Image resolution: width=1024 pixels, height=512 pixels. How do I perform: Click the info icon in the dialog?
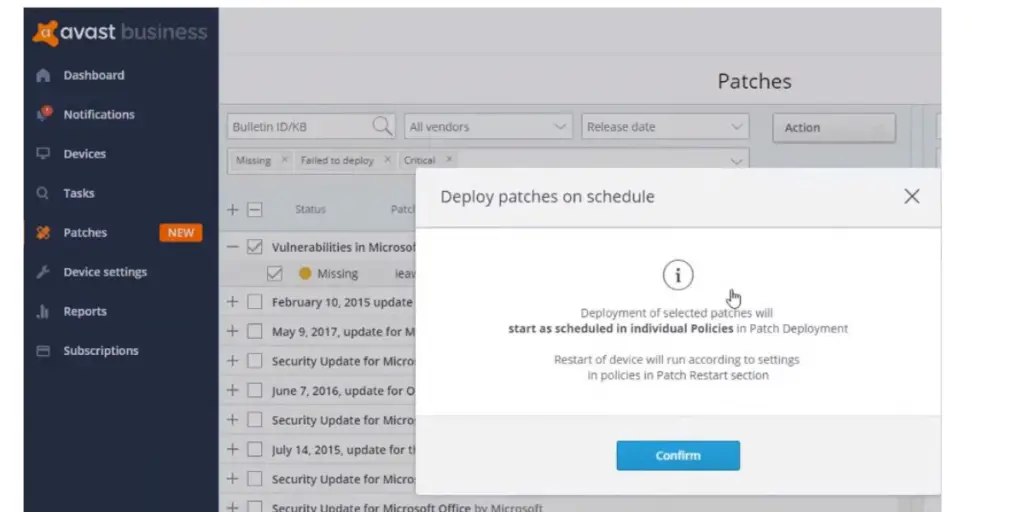coord(678,275)
